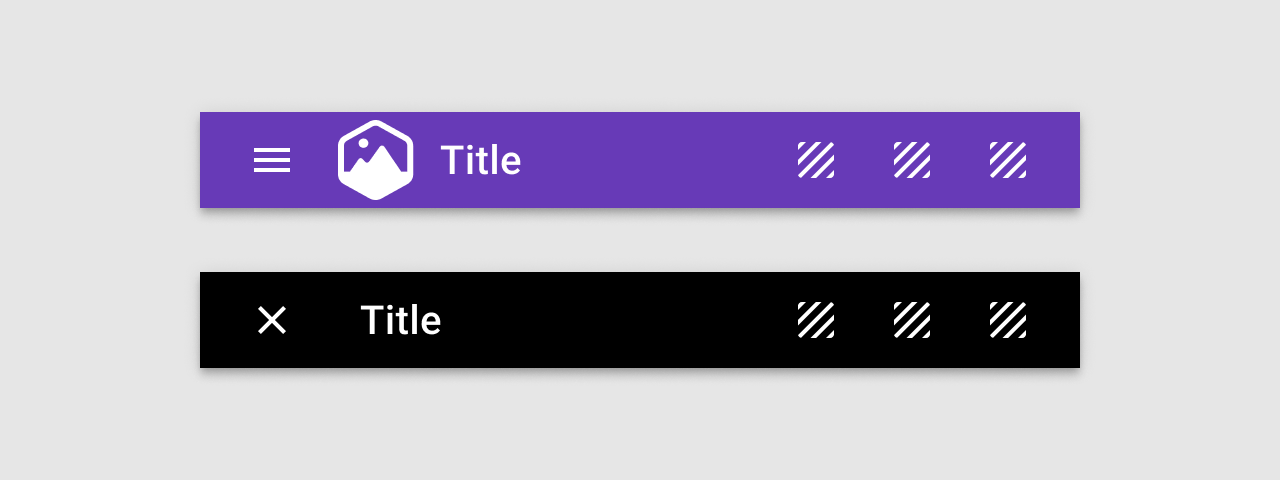Screen dimensions: 1280x480
Task: Click the gray background below the black bar
Action: coord(640,425)
